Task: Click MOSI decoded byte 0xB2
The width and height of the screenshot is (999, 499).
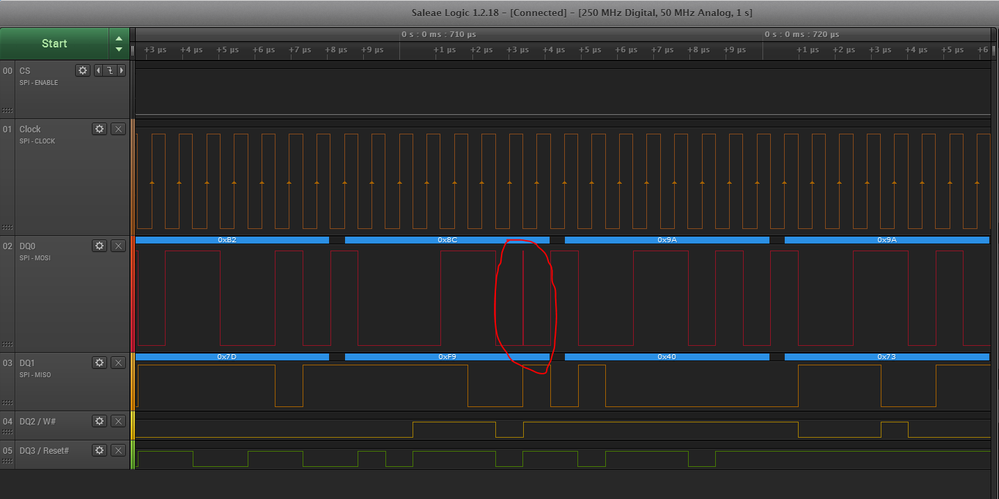Action: pyautogui.click(x=232, y=240)
